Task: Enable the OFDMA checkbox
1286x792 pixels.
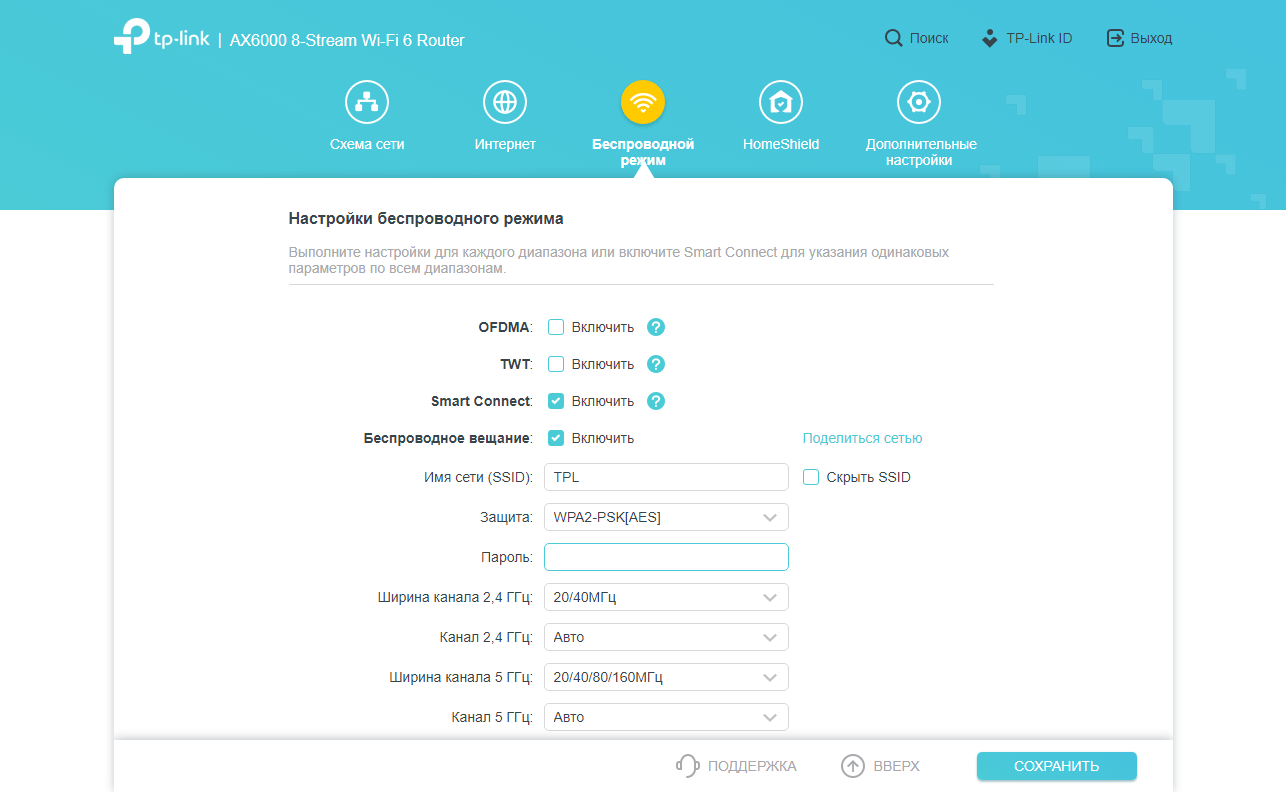Action: tap(556, 327)
